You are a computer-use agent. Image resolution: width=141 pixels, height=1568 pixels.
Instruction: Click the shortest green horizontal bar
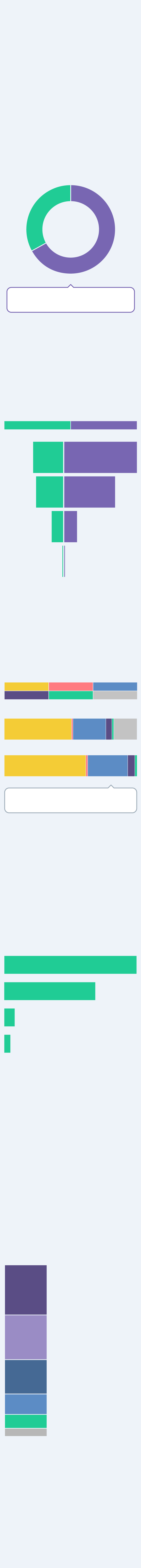[7, 1043]
